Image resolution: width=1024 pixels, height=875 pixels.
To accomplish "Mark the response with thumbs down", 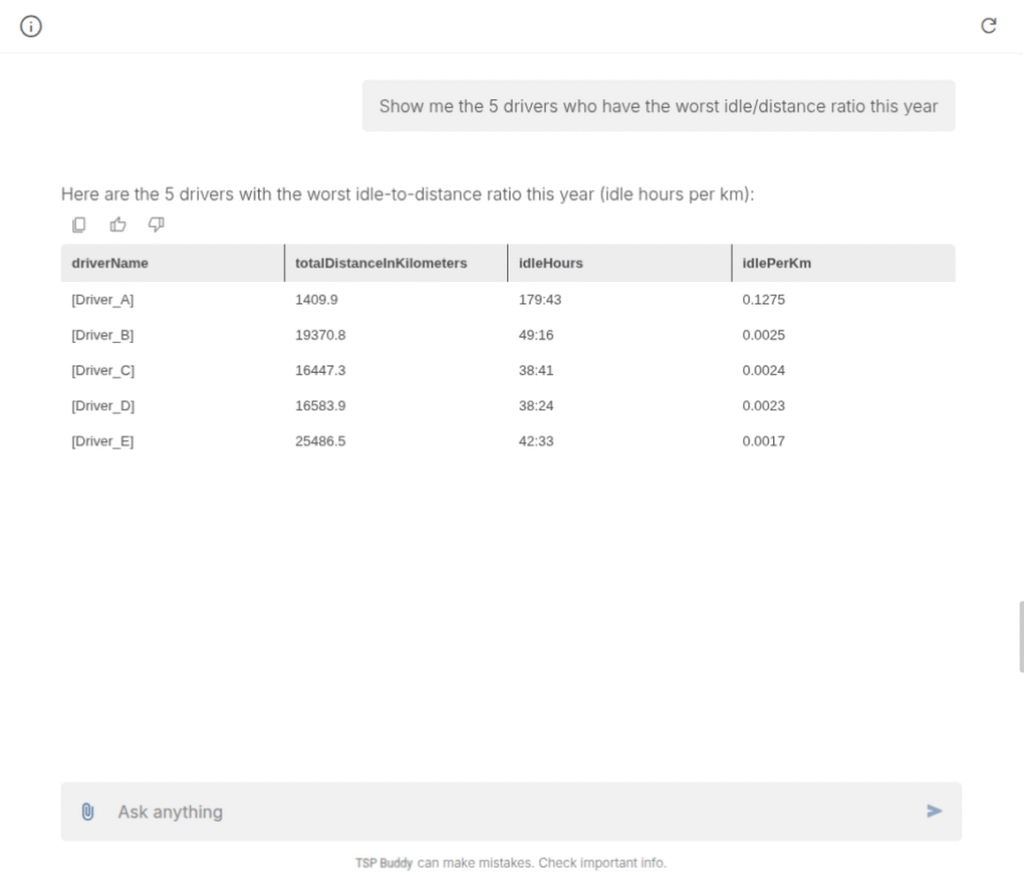I will point(156,224).
